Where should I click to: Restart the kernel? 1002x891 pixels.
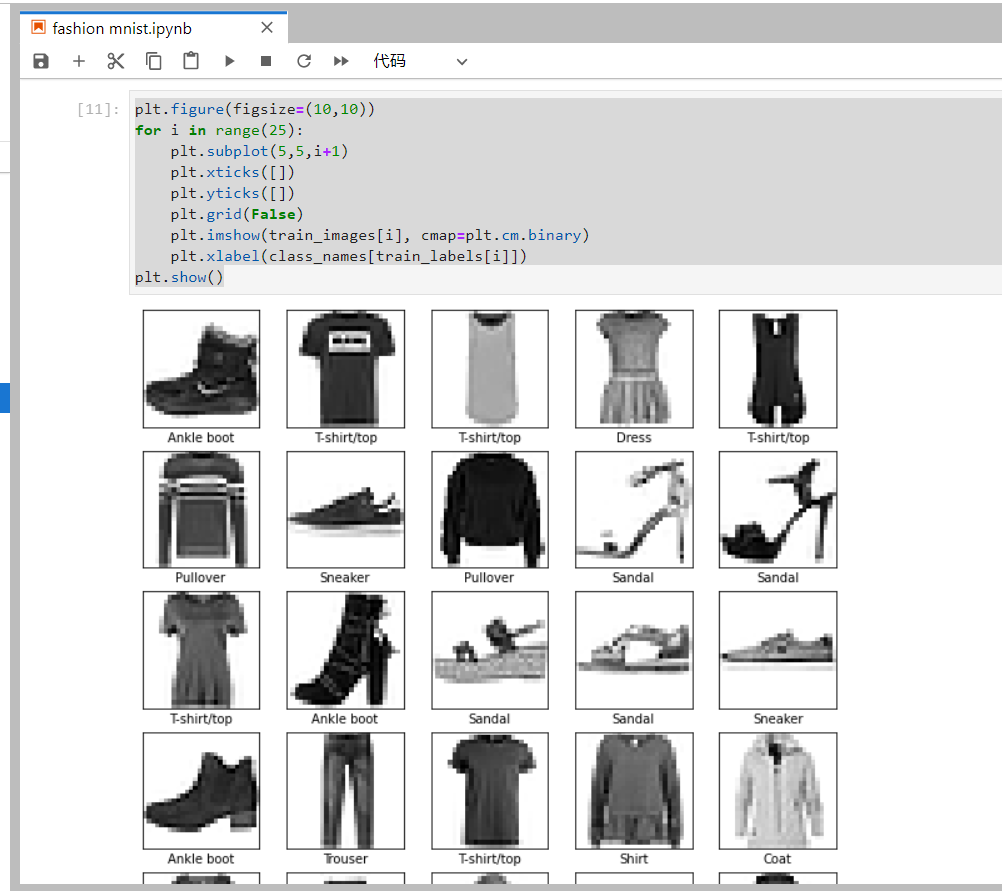[304, 61]
